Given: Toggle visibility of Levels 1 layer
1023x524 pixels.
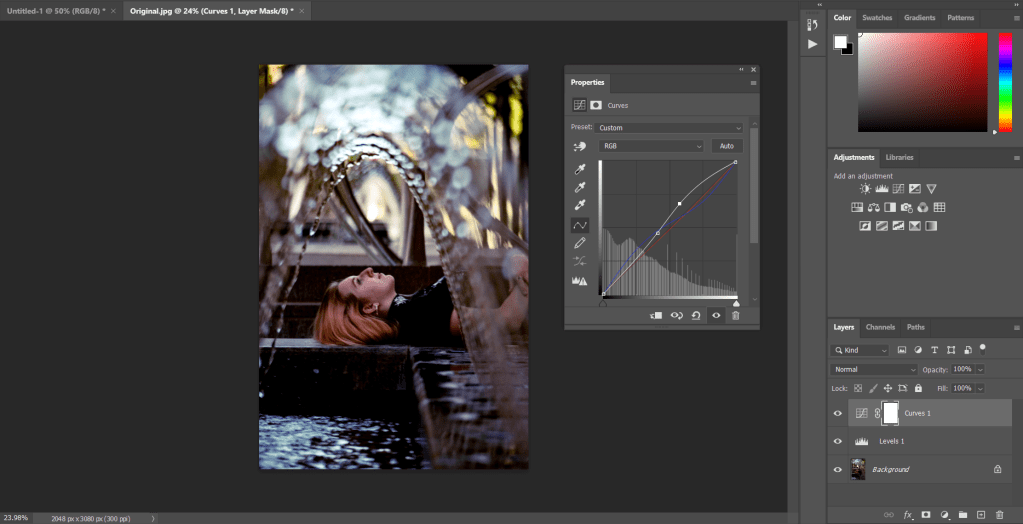Looking at the screenshot, I should coord(837,441).
